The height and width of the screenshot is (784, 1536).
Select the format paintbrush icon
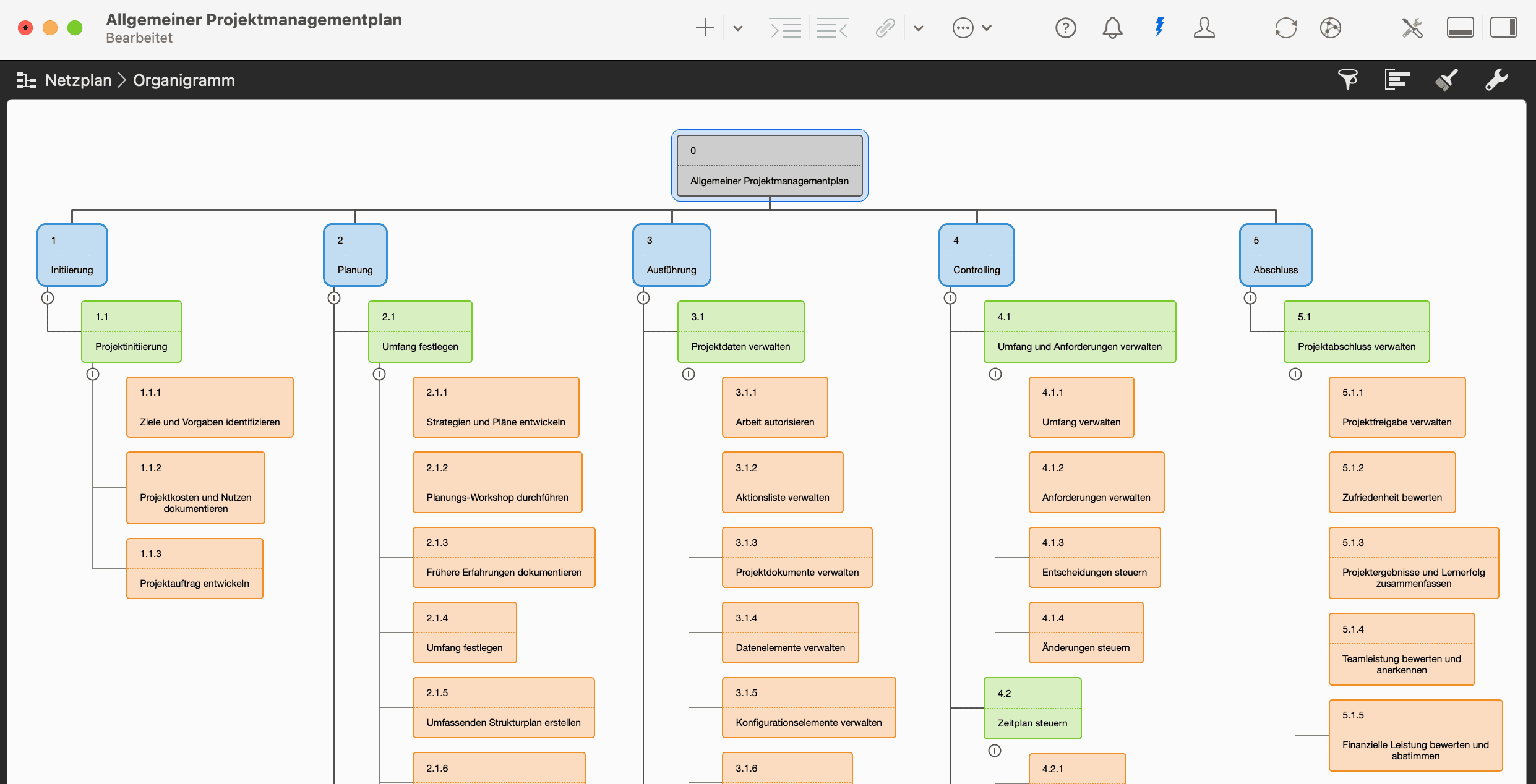point(1447,79)
